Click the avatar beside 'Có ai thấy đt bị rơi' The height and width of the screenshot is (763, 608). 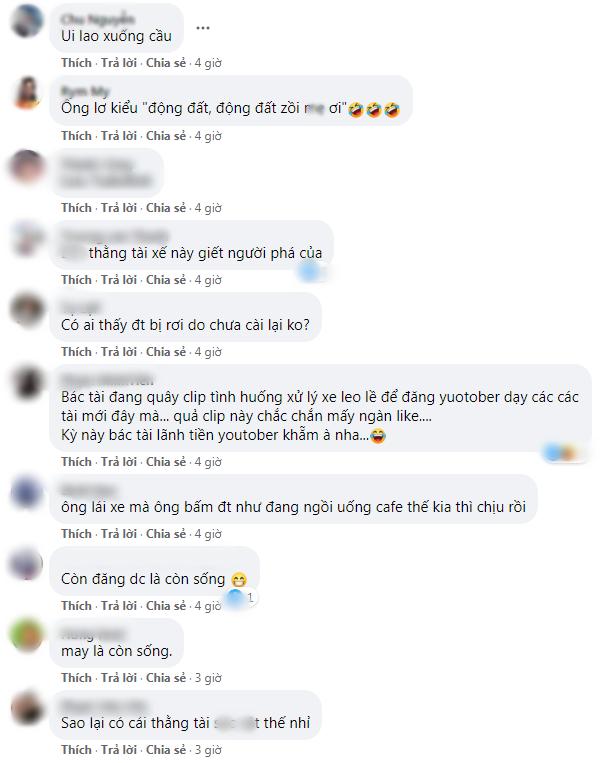pyautogui.click(x=27, y=309)
